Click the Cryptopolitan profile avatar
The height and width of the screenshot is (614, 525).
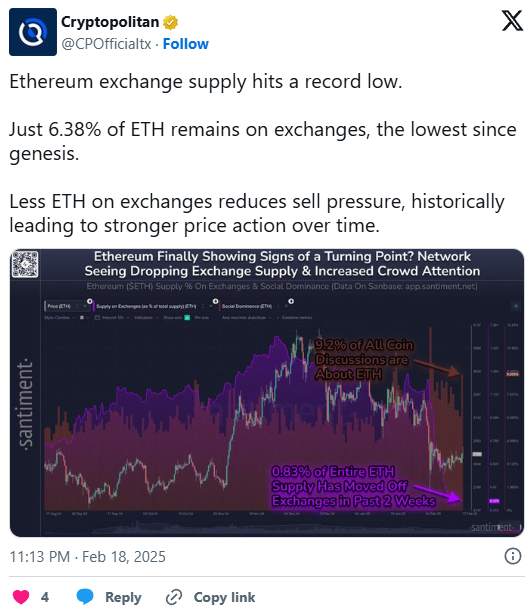click(33, 32)
